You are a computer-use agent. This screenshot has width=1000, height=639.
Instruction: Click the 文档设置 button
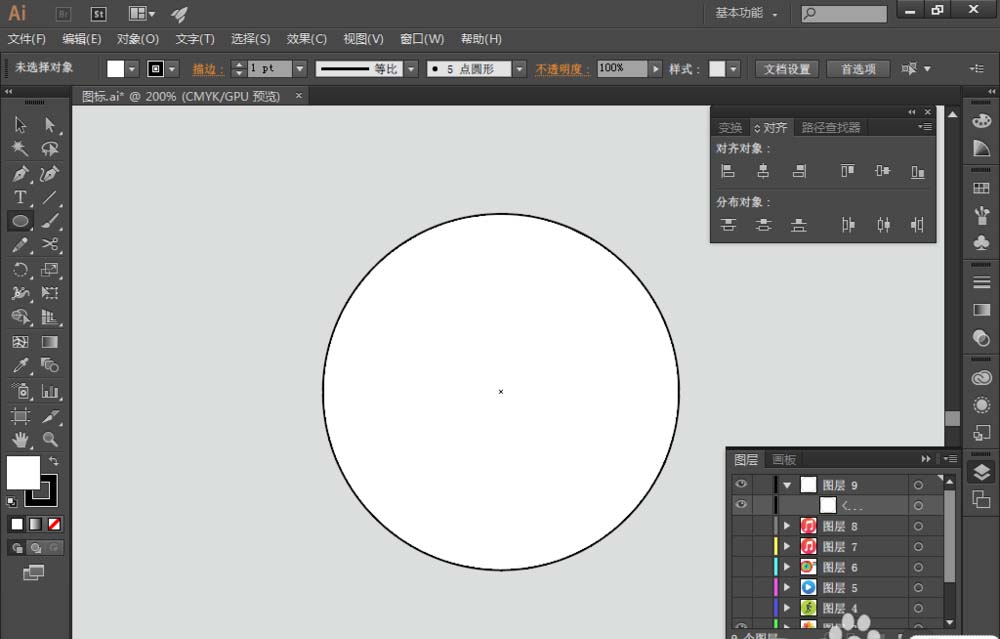click(x=787, y=69)
